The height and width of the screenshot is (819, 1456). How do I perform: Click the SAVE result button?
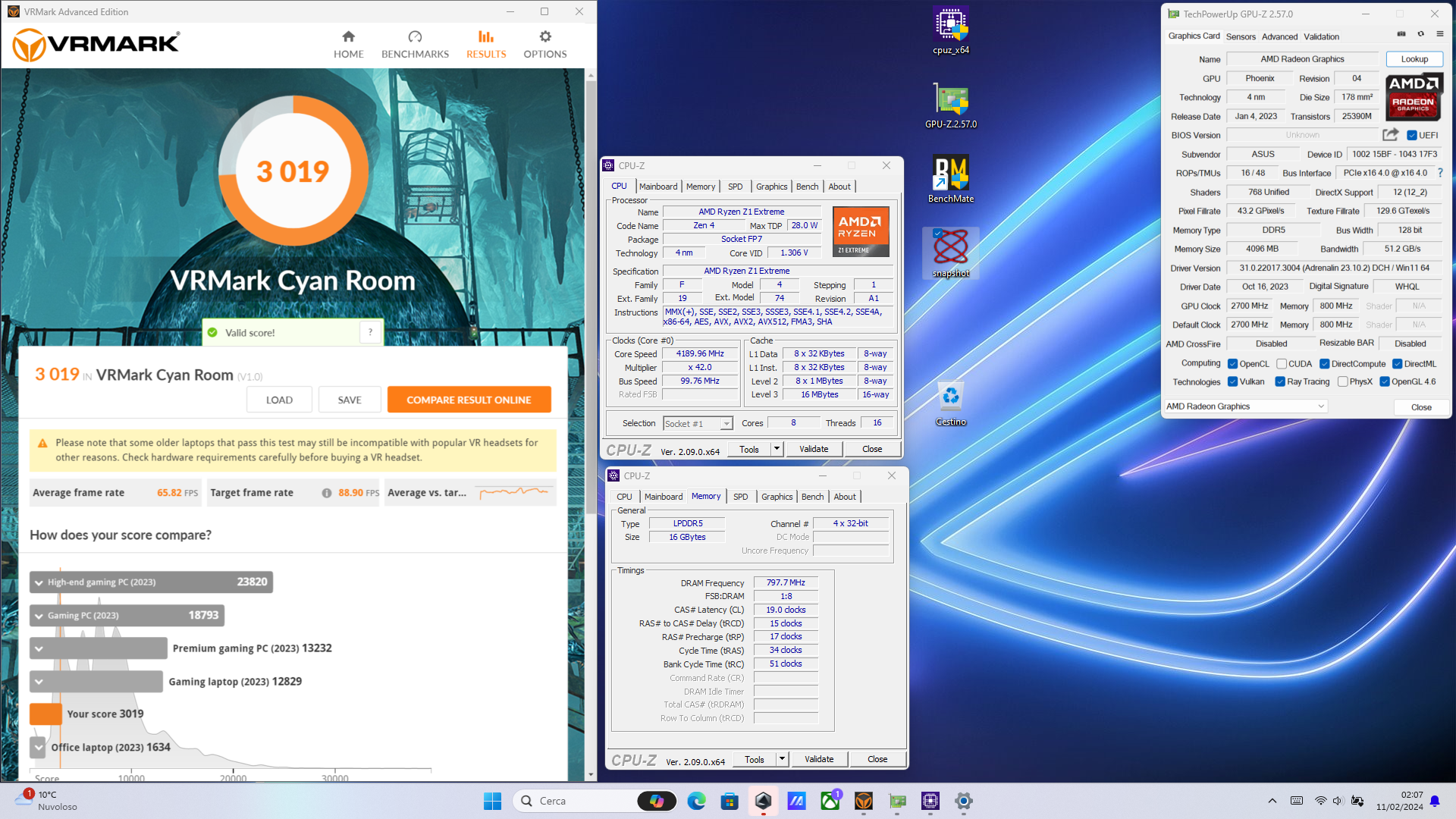tap(350, 400)
